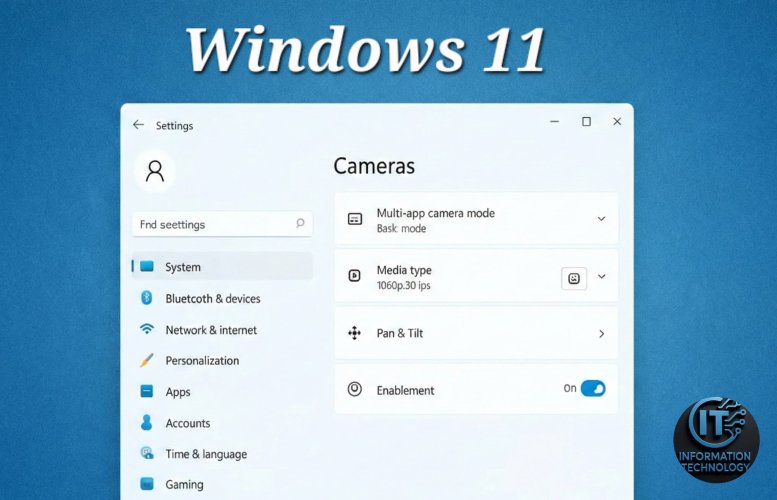777x500 pixels.
Task: Click the Network Wi-Fi icon
Action: pos(147,329)
